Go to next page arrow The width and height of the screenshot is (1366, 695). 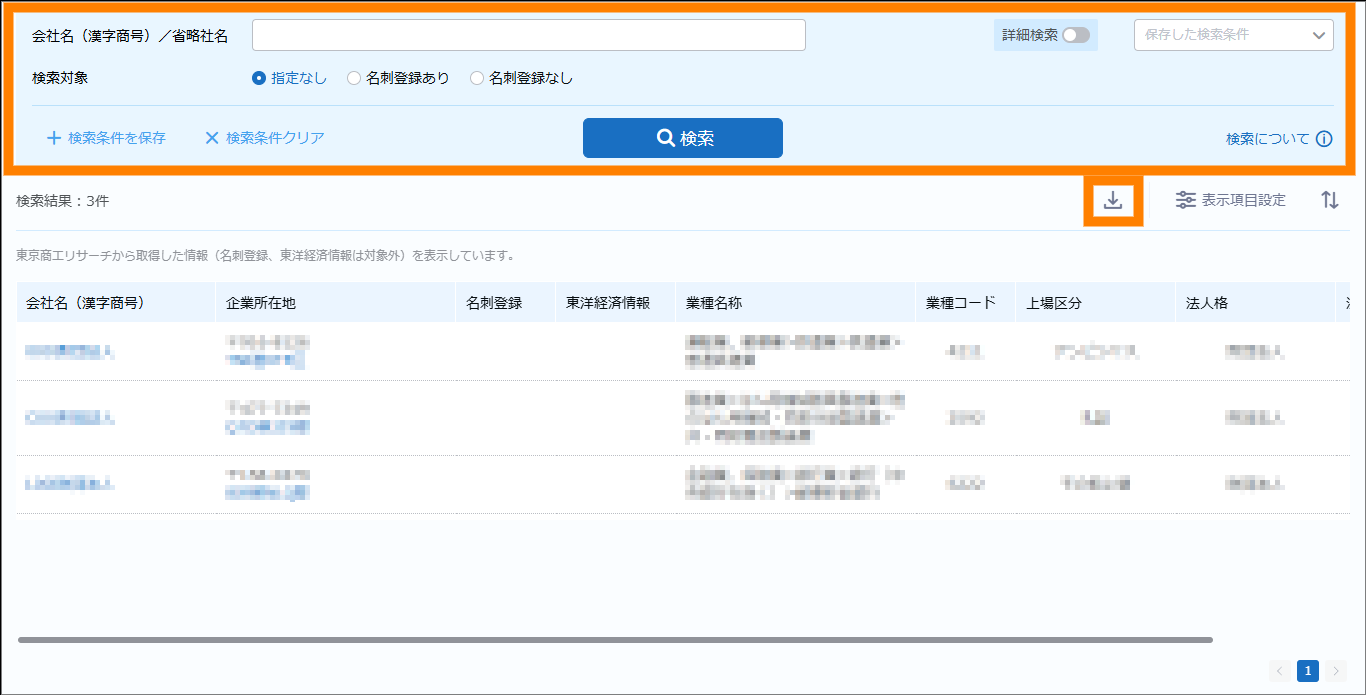(x=1335, y=671)
